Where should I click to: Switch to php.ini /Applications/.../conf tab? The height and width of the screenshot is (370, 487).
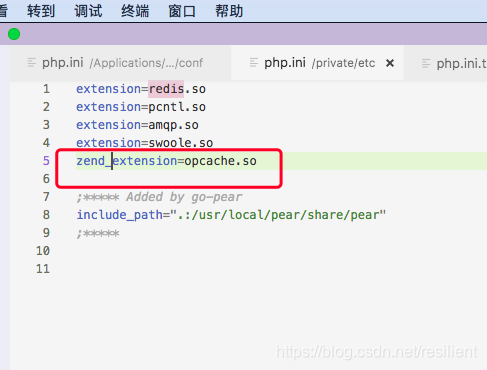point(120,63)
